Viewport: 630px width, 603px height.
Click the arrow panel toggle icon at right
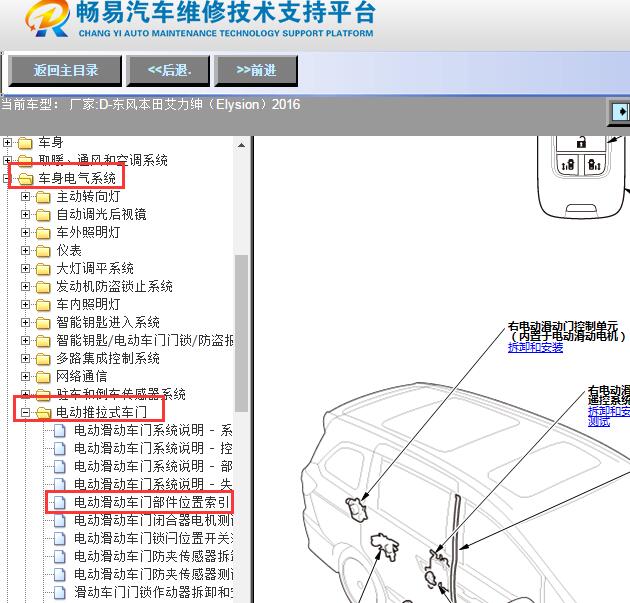[621, 112]
